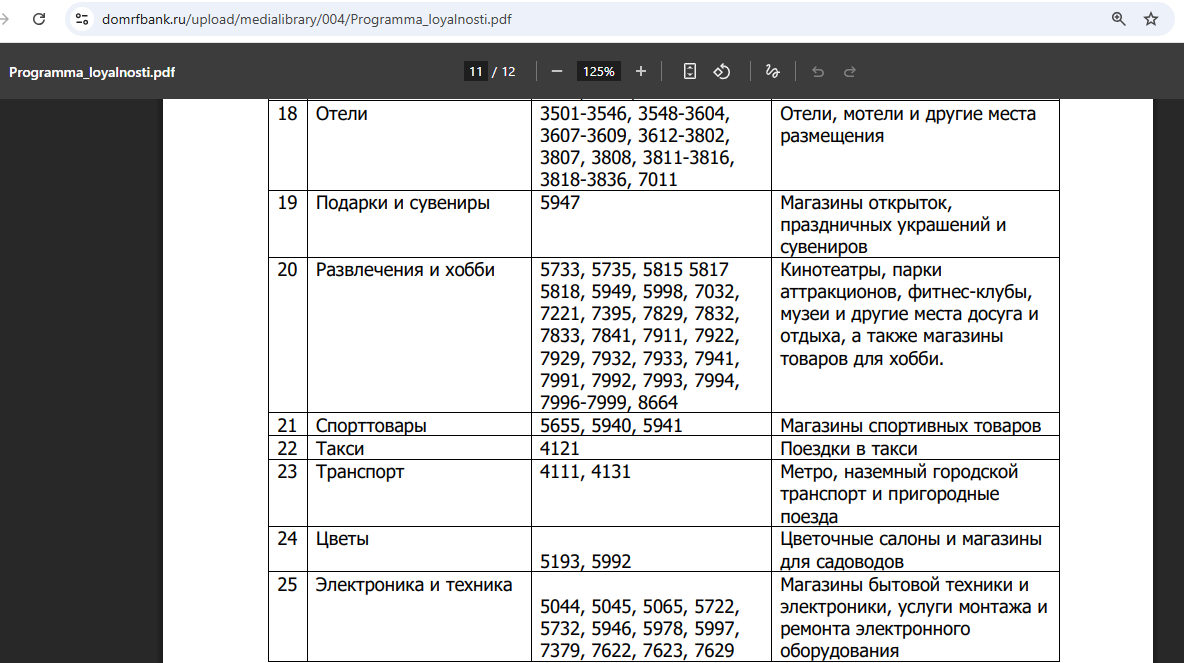Click the "Электроника и техника" category cell

pyautogui.click(x=414, y=585)
